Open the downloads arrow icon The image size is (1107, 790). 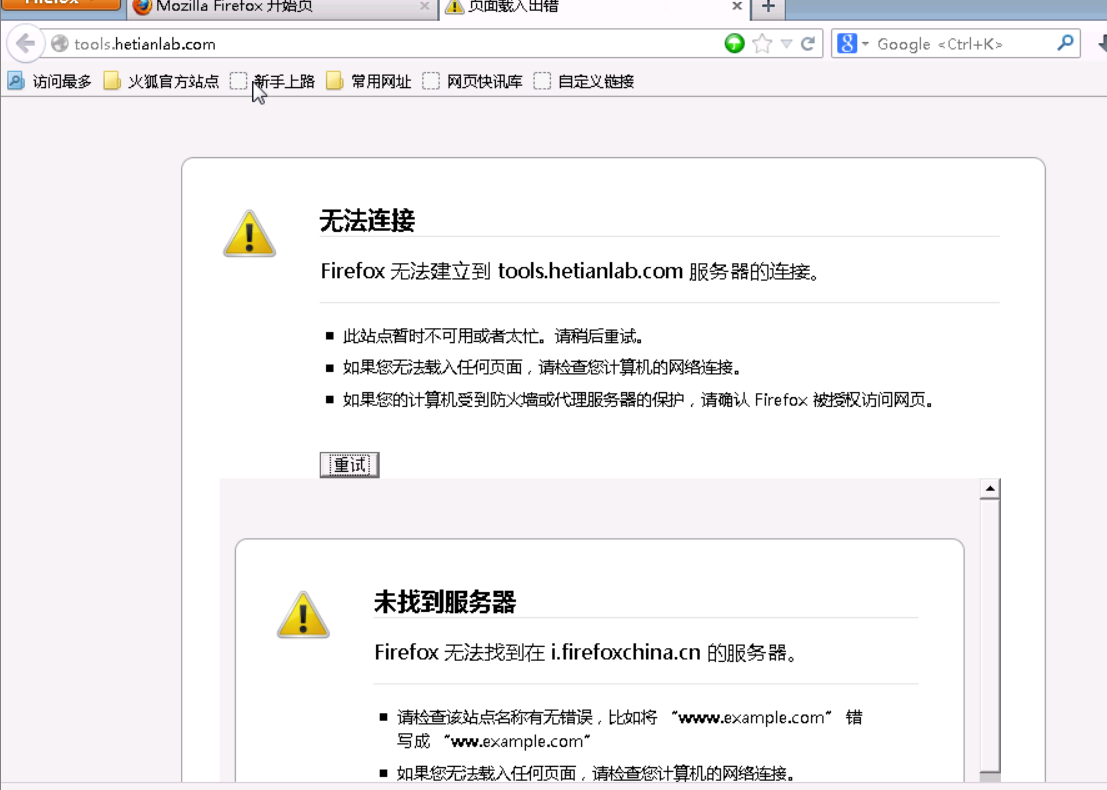tap(1102, 44)
